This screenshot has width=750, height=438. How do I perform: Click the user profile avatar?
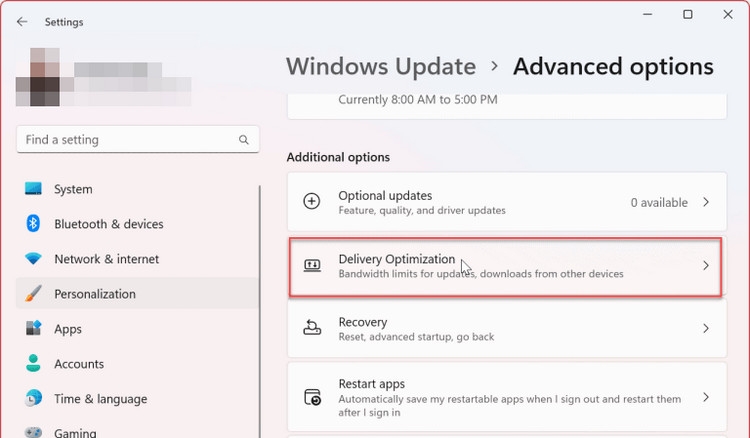click(38, 77)
